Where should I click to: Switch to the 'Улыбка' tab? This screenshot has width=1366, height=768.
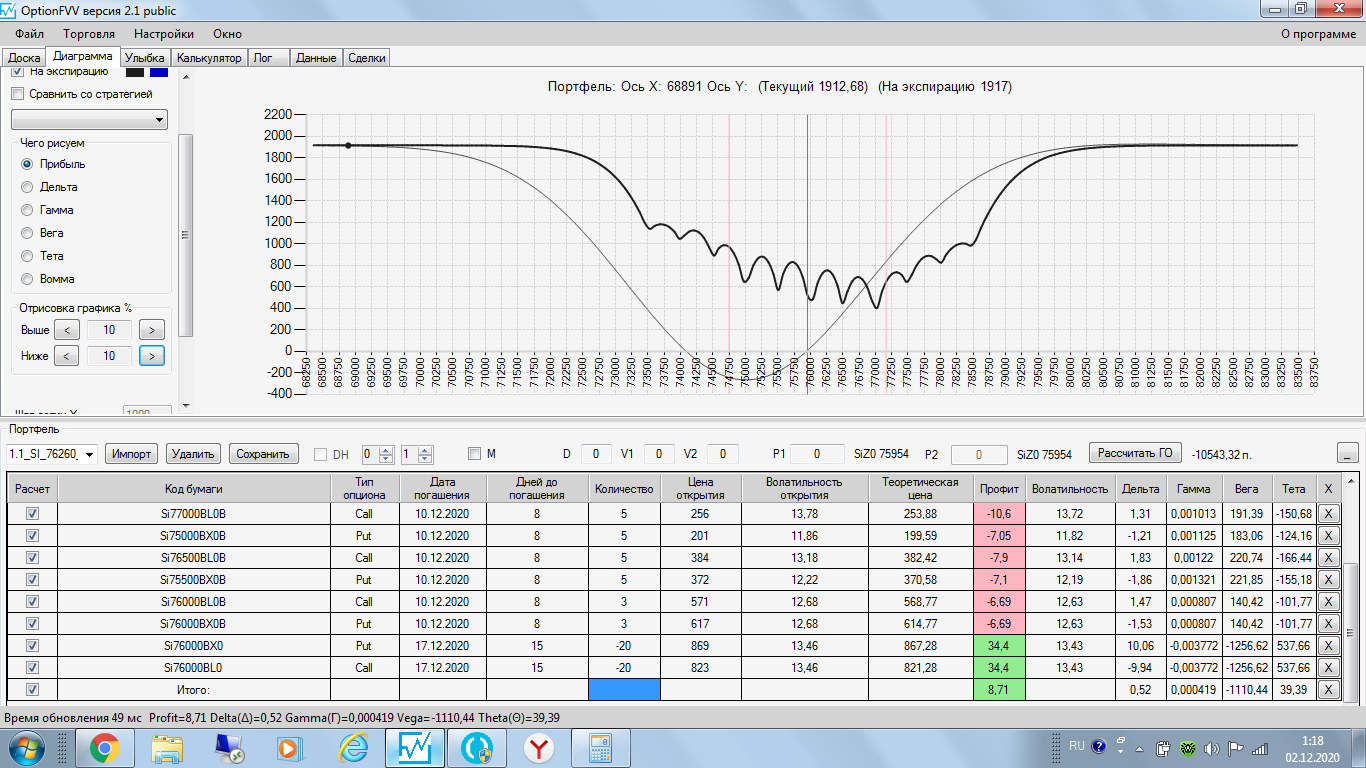coord(145,58)
